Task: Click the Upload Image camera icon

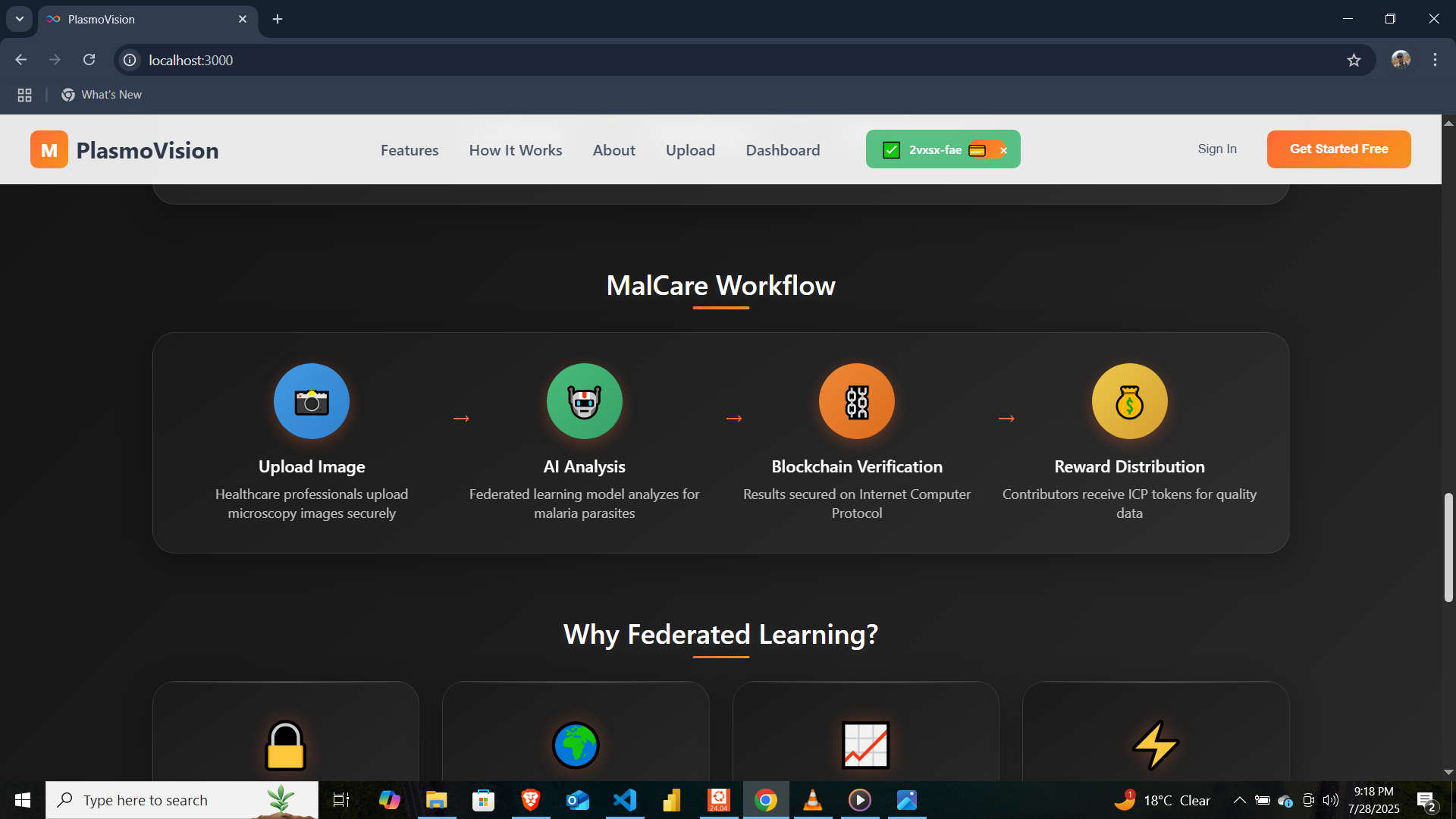Action: [x=312, y=401]
